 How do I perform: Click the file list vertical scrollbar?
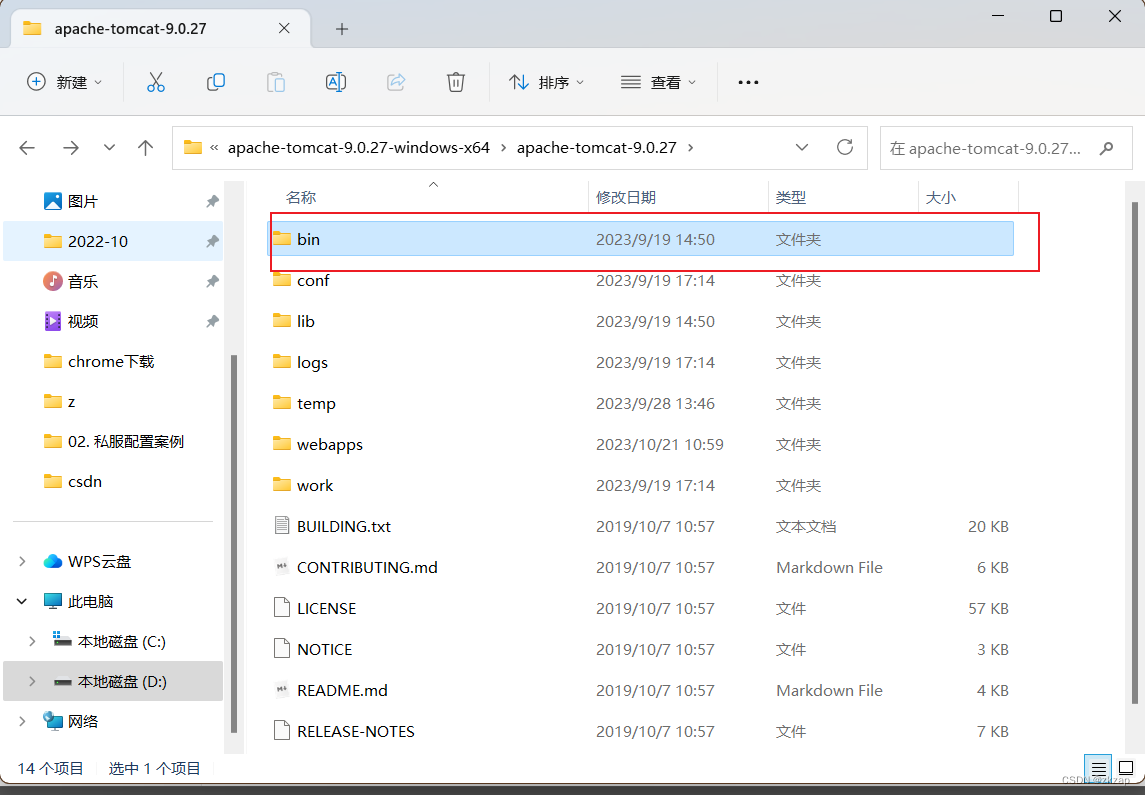[x=1133, y=453]
